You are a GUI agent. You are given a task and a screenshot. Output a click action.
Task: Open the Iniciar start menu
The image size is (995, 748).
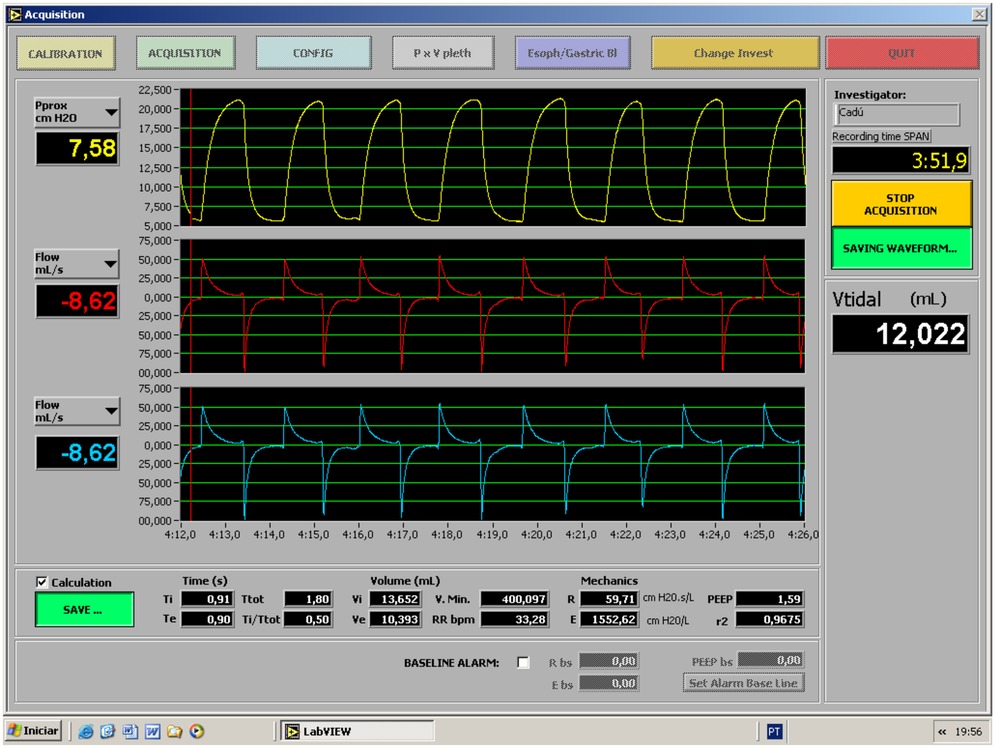[33, 731]
